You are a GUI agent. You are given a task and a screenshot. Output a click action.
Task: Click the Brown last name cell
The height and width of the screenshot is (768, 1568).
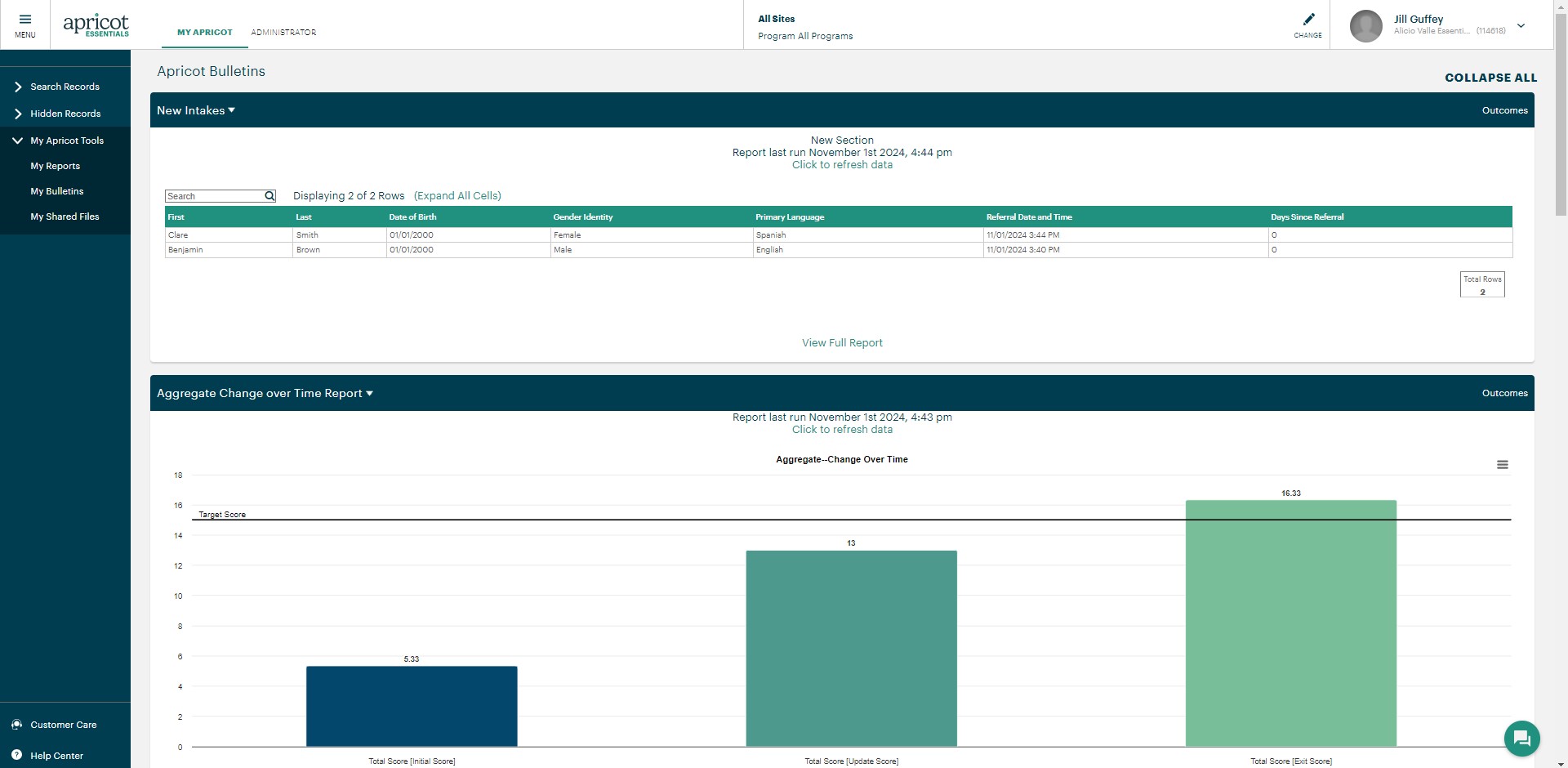[340, 250]
